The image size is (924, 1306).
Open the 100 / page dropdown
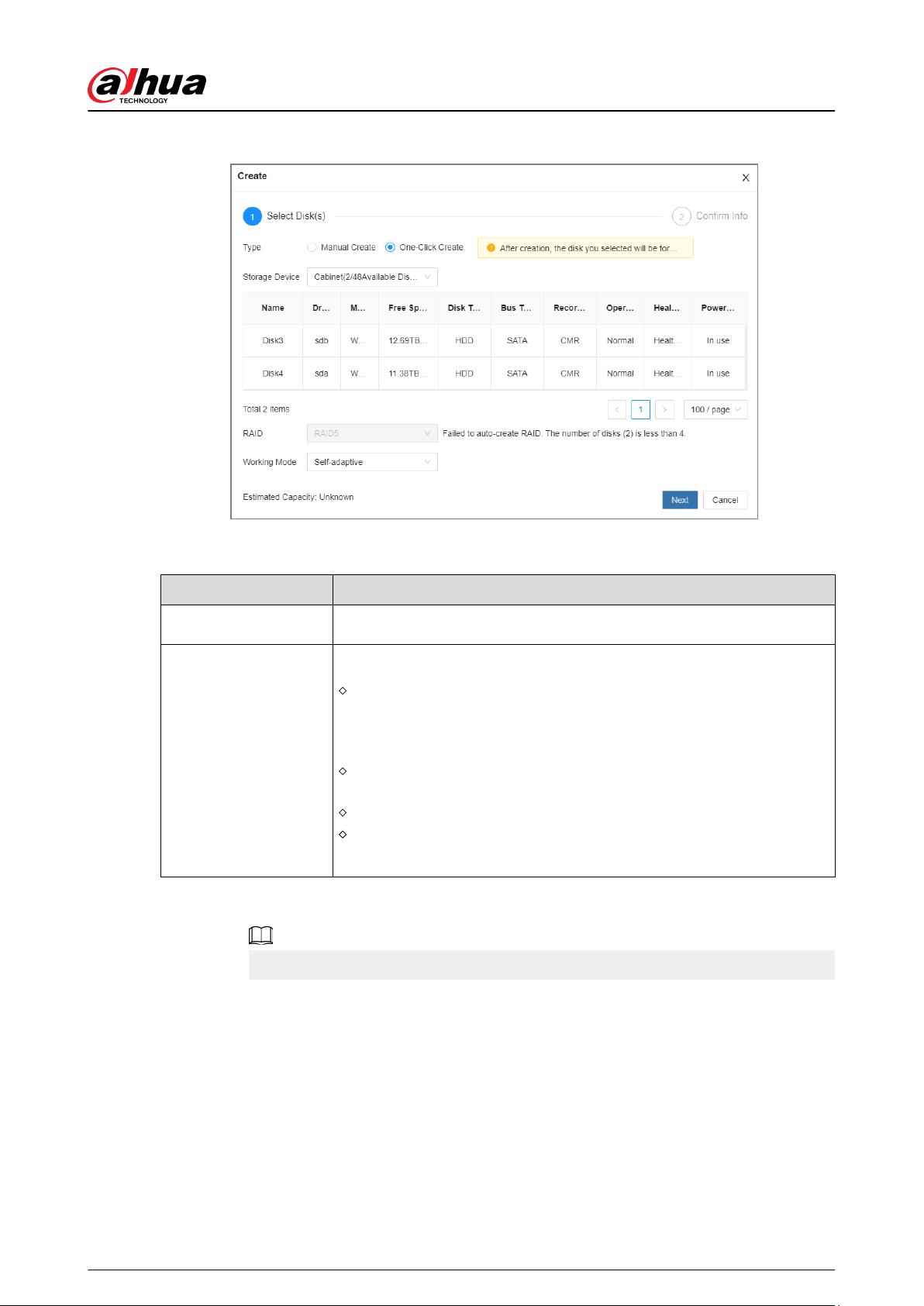715,409
